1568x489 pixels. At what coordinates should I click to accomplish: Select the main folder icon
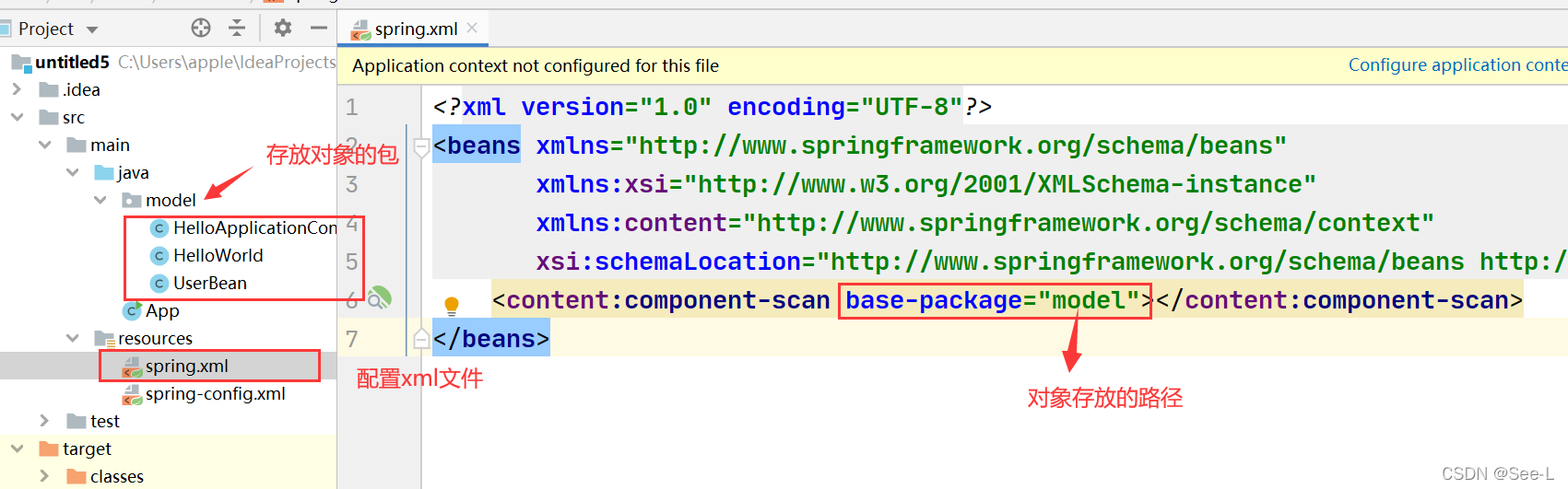pos(77,145)
